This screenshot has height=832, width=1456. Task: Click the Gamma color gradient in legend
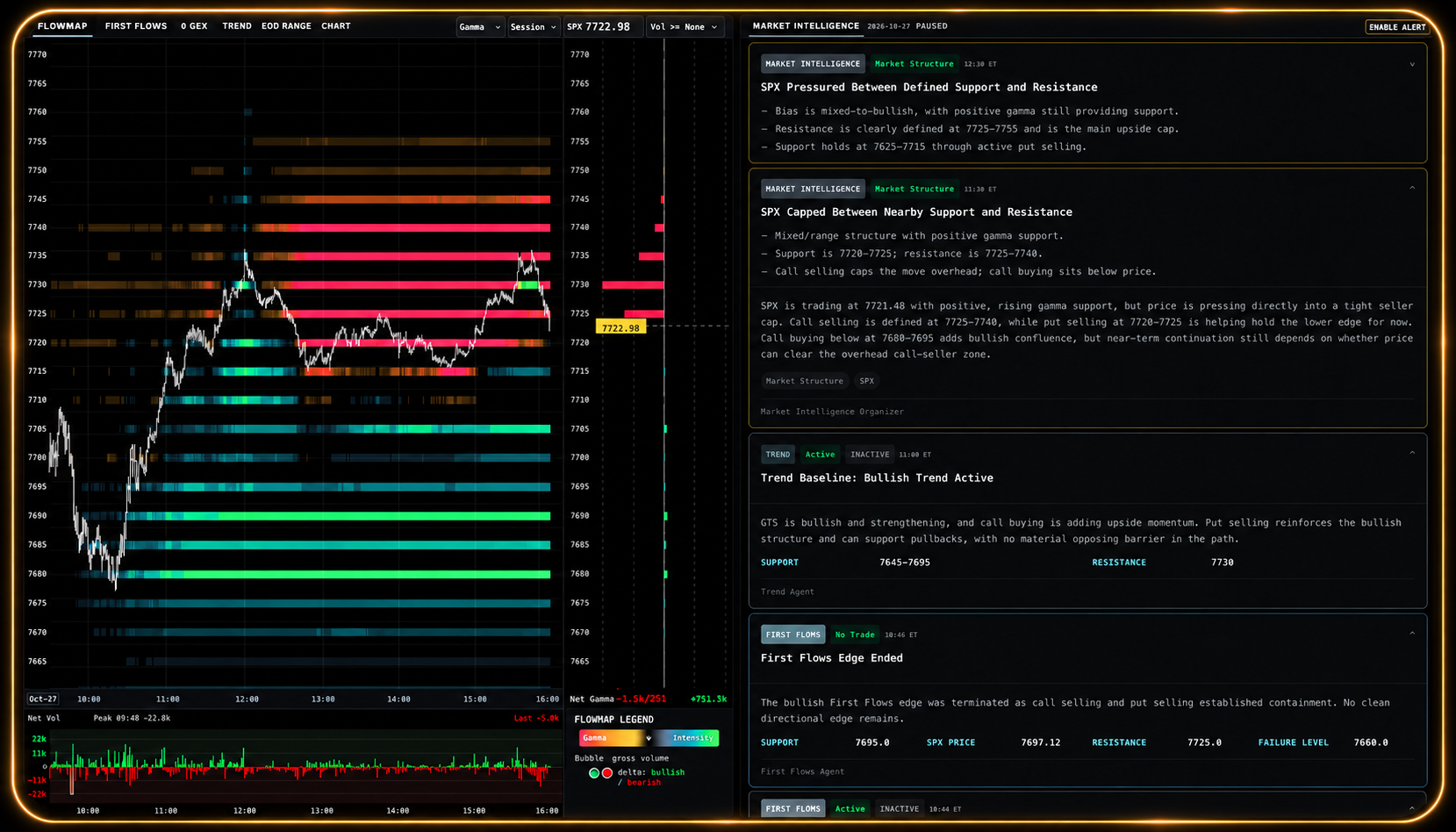[612, 738]
